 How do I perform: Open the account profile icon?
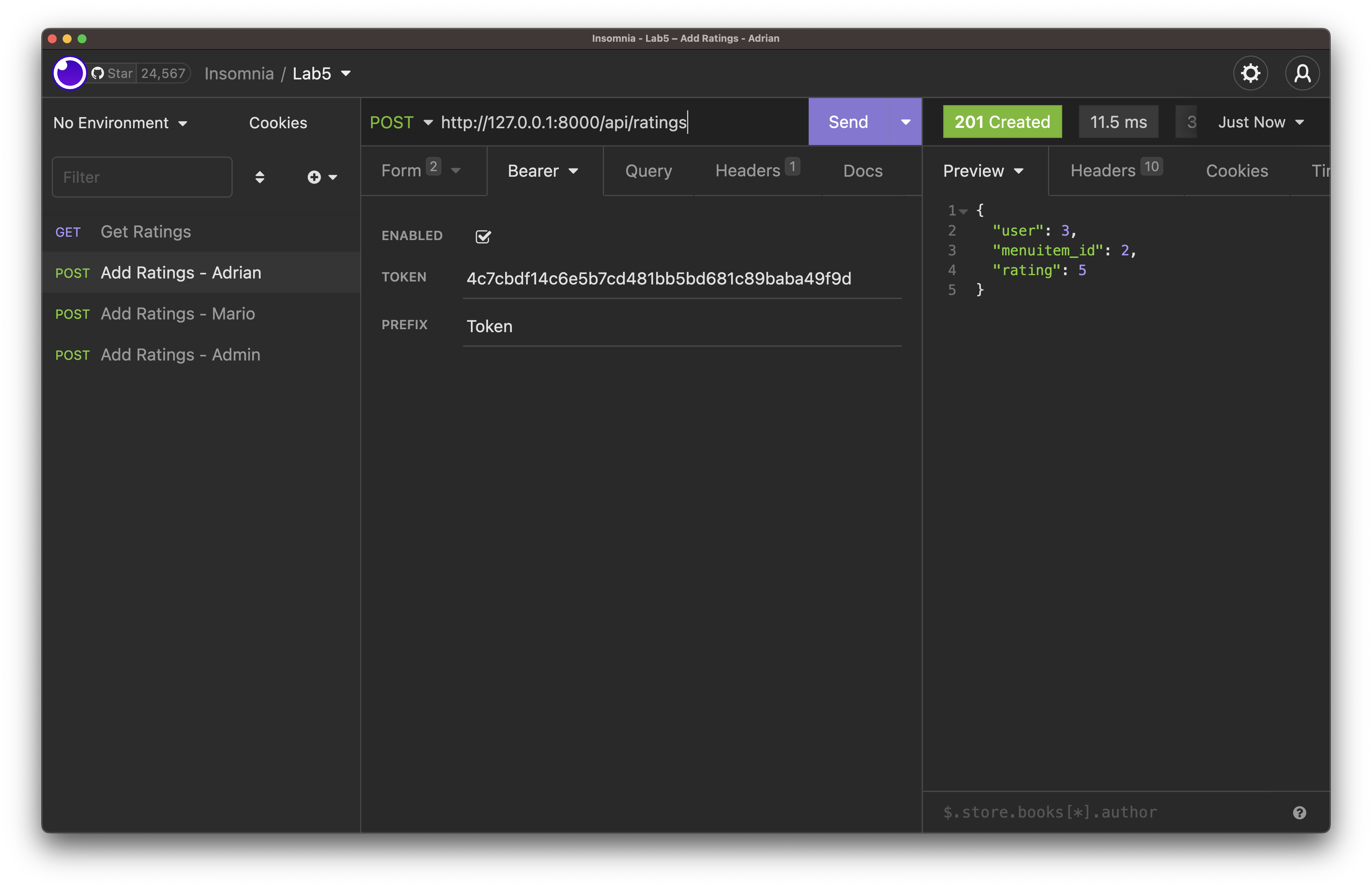click(1302, 73)
